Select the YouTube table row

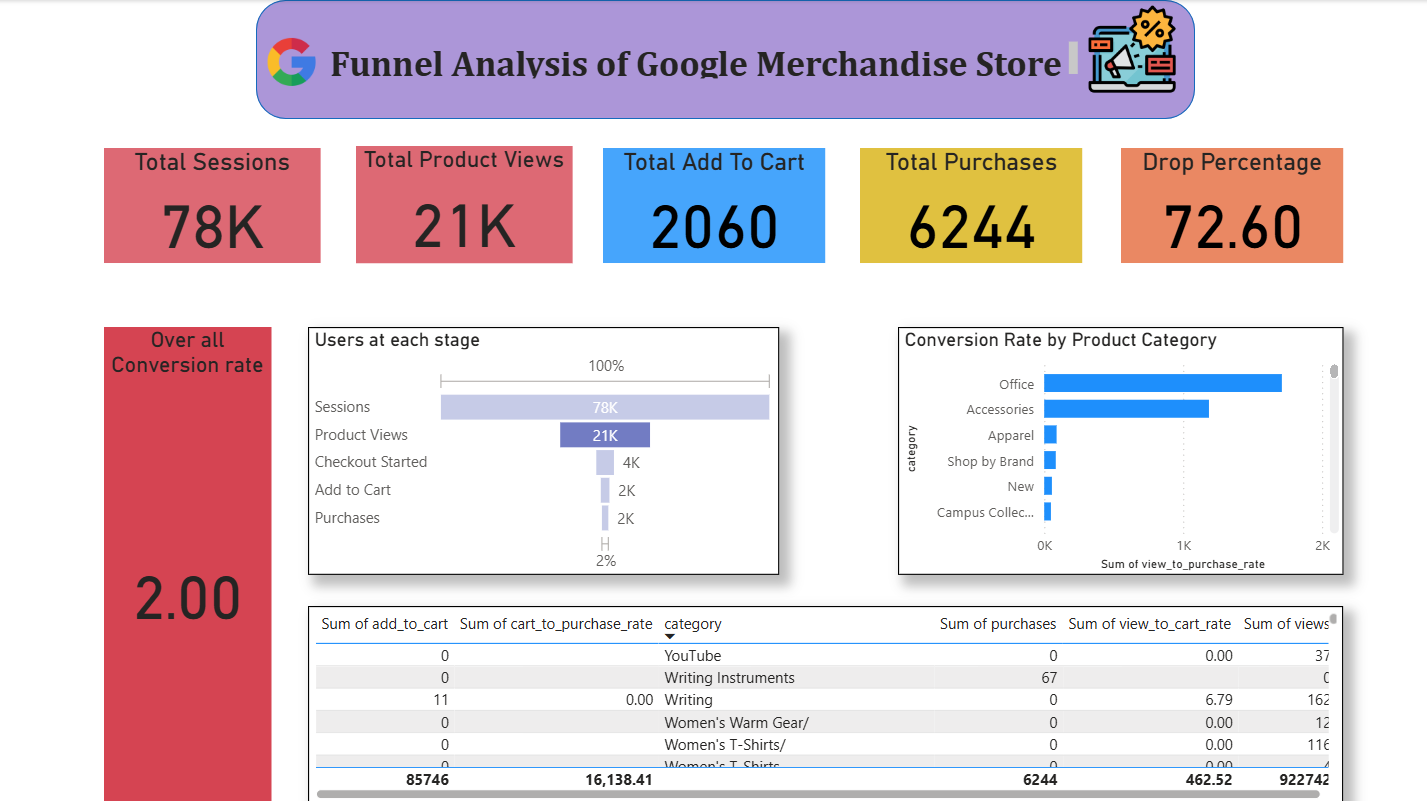[x=823, y=656]
